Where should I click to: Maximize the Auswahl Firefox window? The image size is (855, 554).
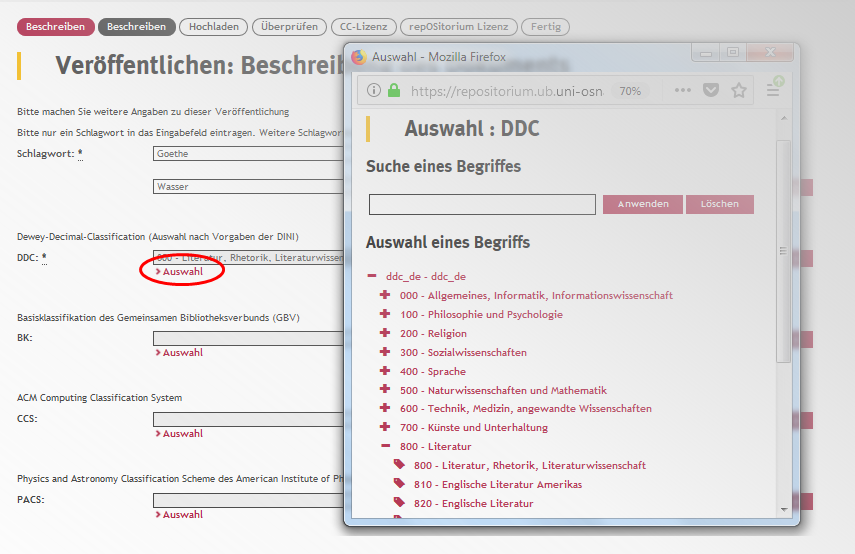(x=733, y=53)
